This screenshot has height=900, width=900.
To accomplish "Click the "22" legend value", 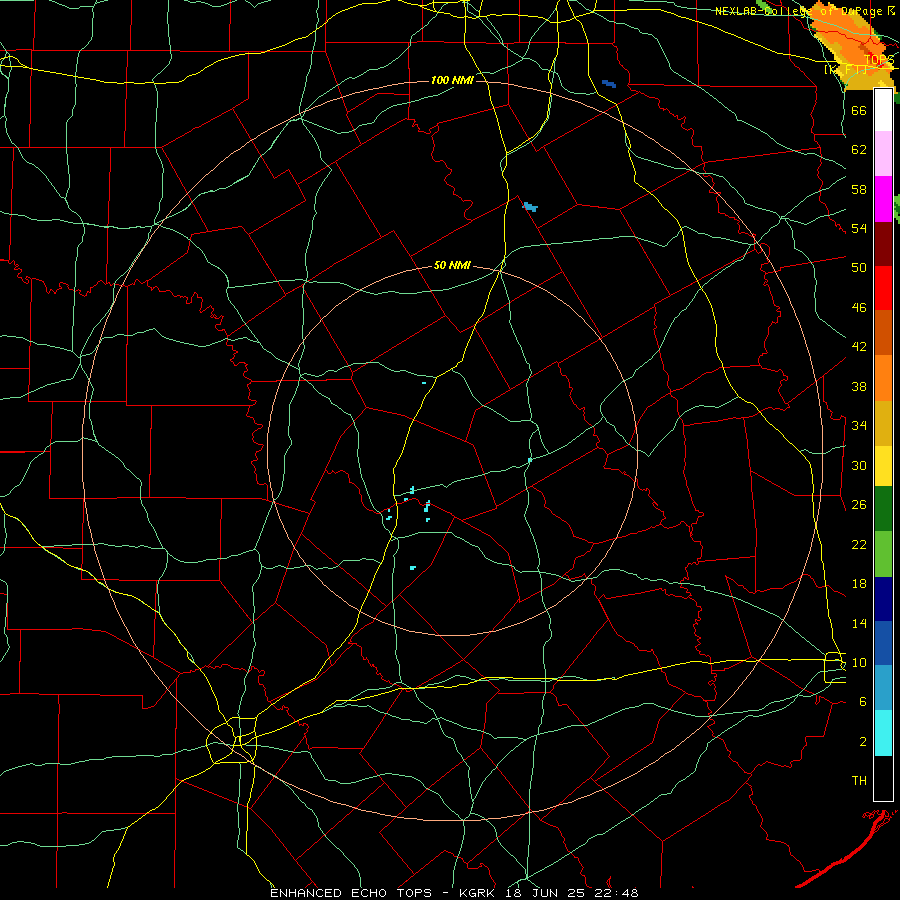I will tap(859, 544).
